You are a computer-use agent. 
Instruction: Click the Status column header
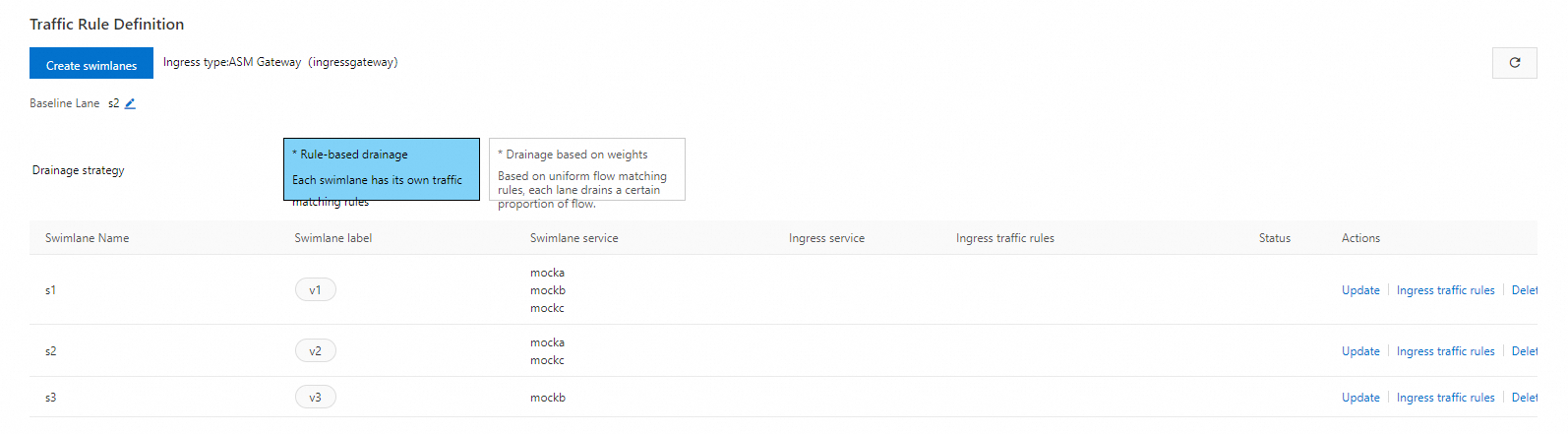1274,238
